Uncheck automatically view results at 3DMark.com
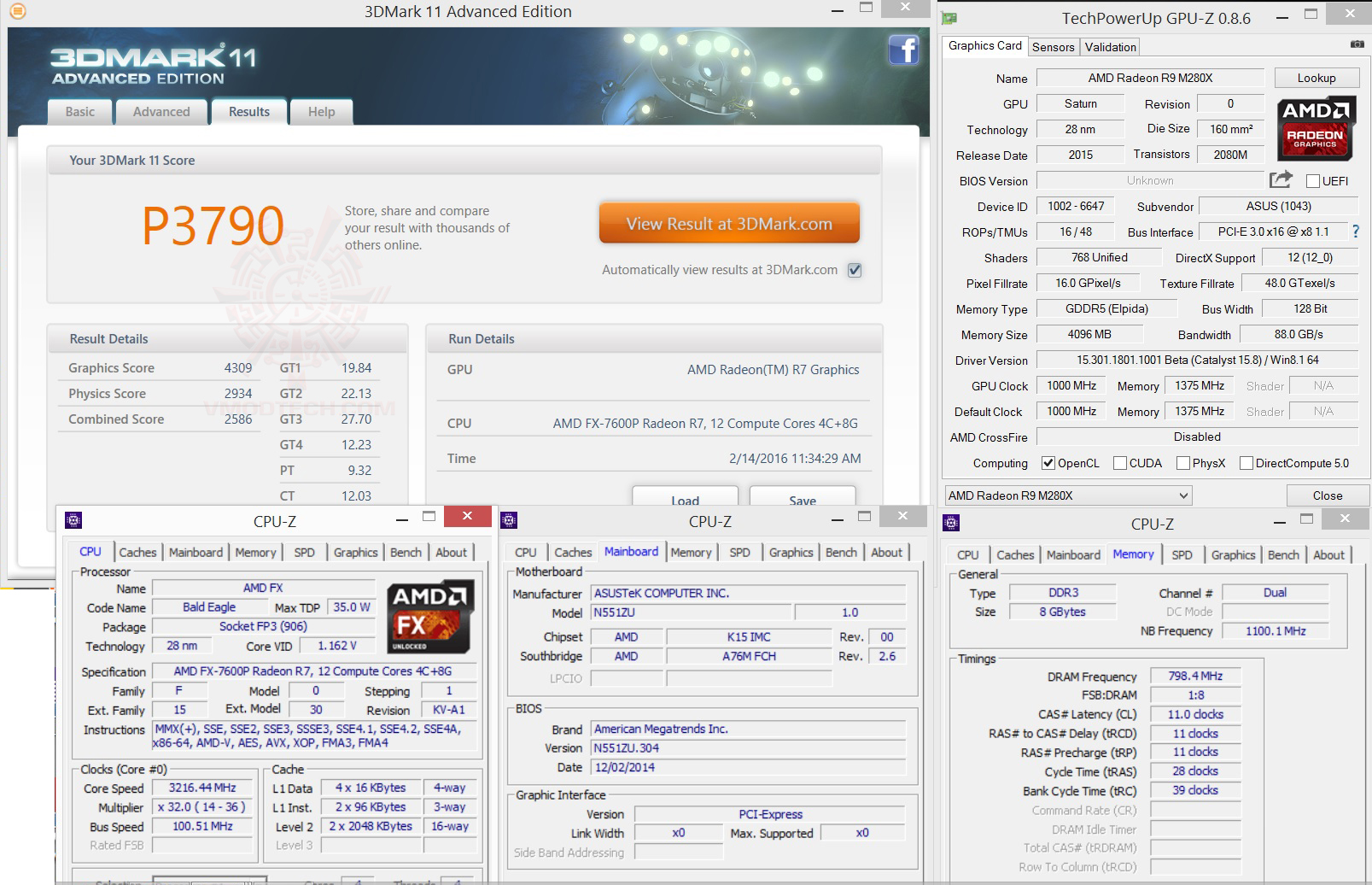 [x=855, y=270]
